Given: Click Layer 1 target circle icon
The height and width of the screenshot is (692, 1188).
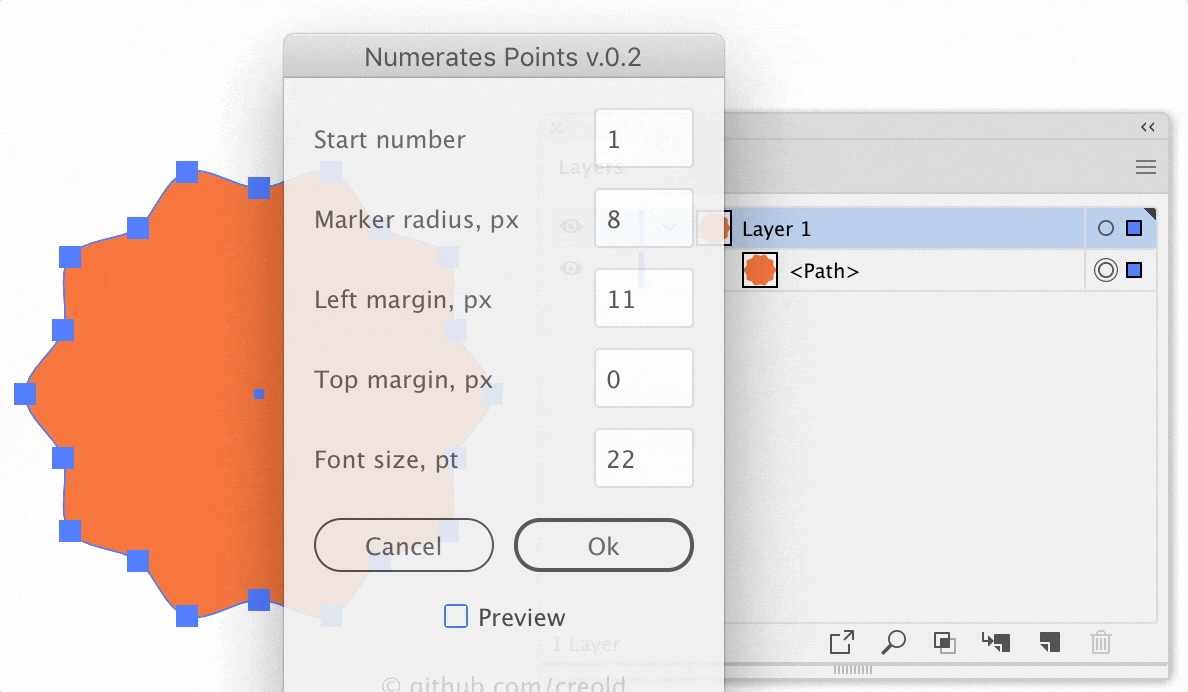Looking at the screenshot, I should pos(1105,228).
